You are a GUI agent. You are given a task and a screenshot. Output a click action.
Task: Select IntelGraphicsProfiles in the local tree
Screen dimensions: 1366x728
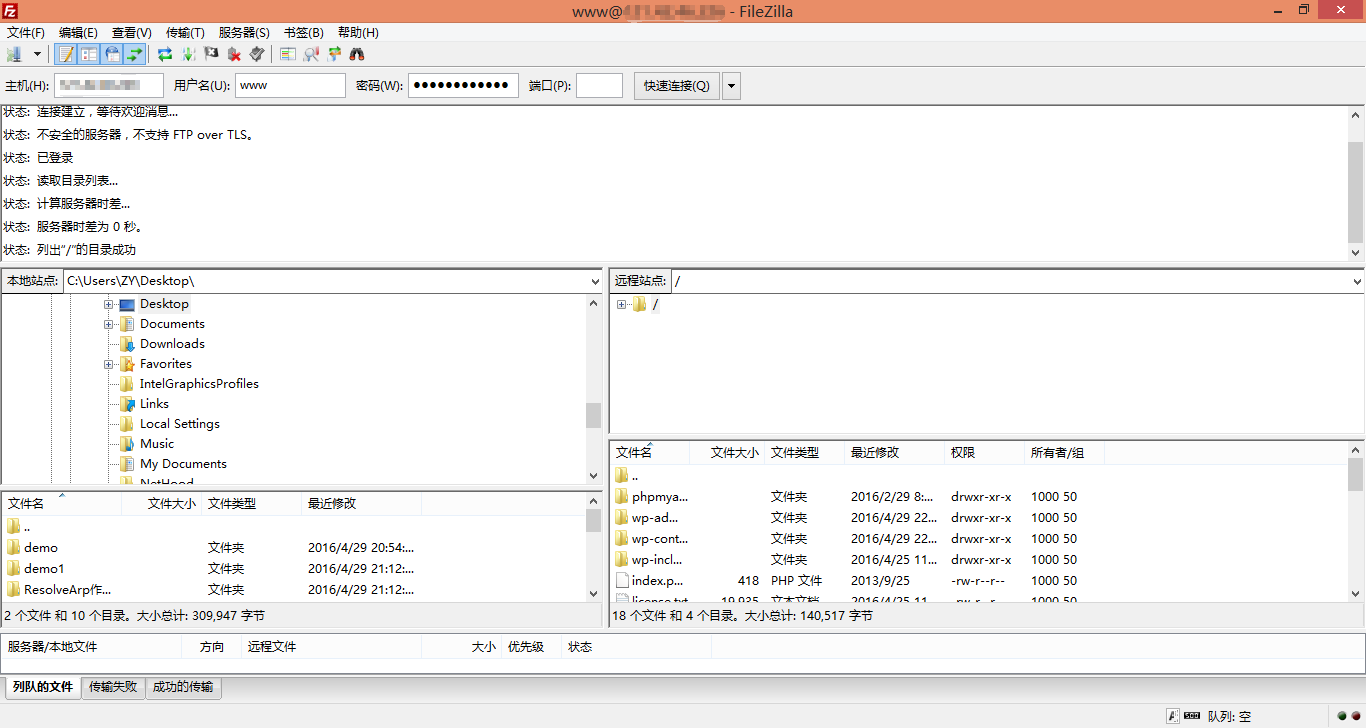pos(199,384)
